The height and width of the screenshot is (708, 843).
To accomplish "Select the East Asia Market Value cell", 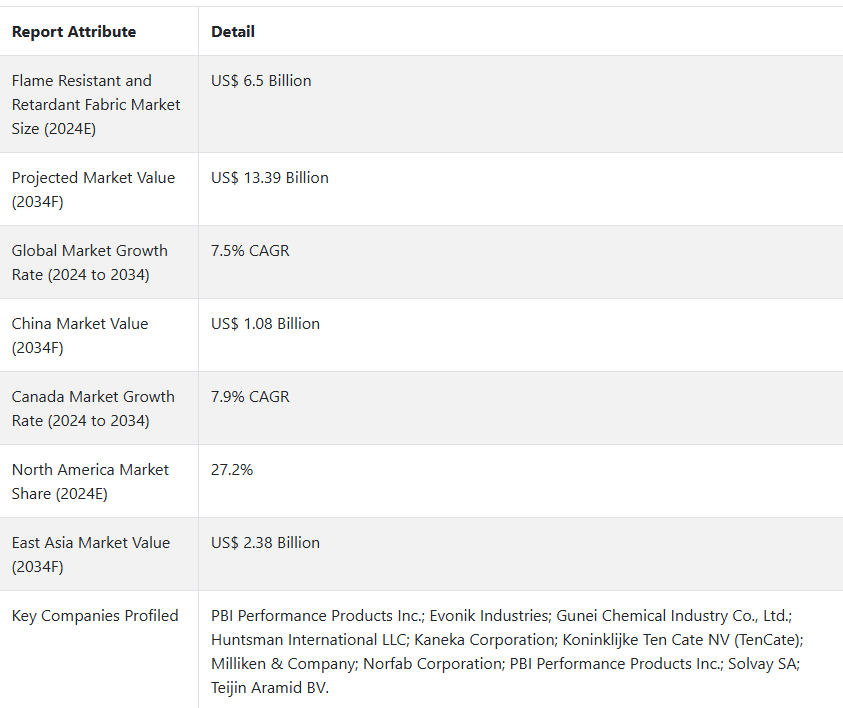I will tap(91, 554).
